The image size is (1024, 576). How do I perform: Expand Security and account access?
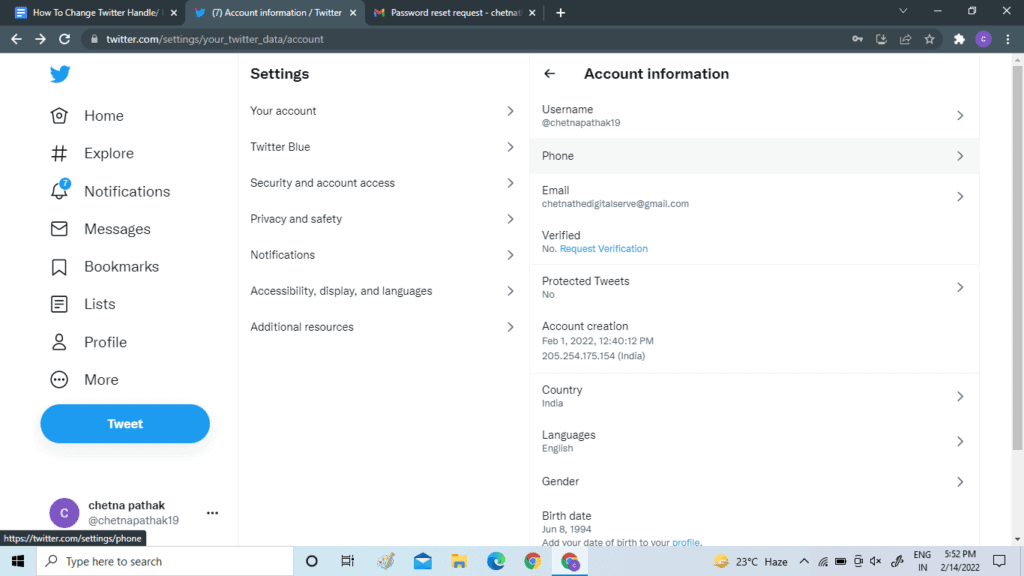click(x=383, y=183)
